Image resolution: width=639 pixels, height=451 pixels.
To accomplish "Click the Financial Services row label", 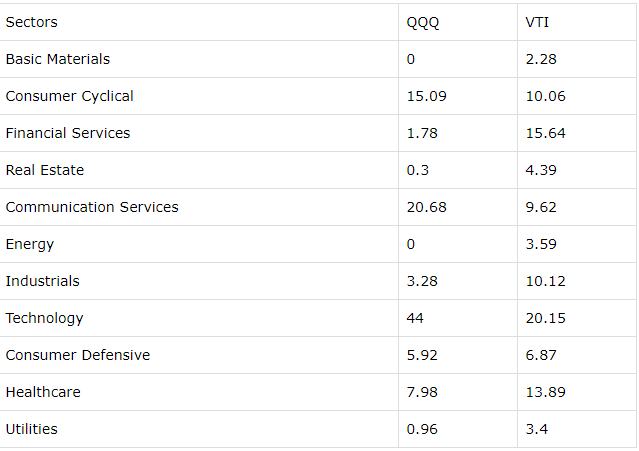I will coord(68,133).
